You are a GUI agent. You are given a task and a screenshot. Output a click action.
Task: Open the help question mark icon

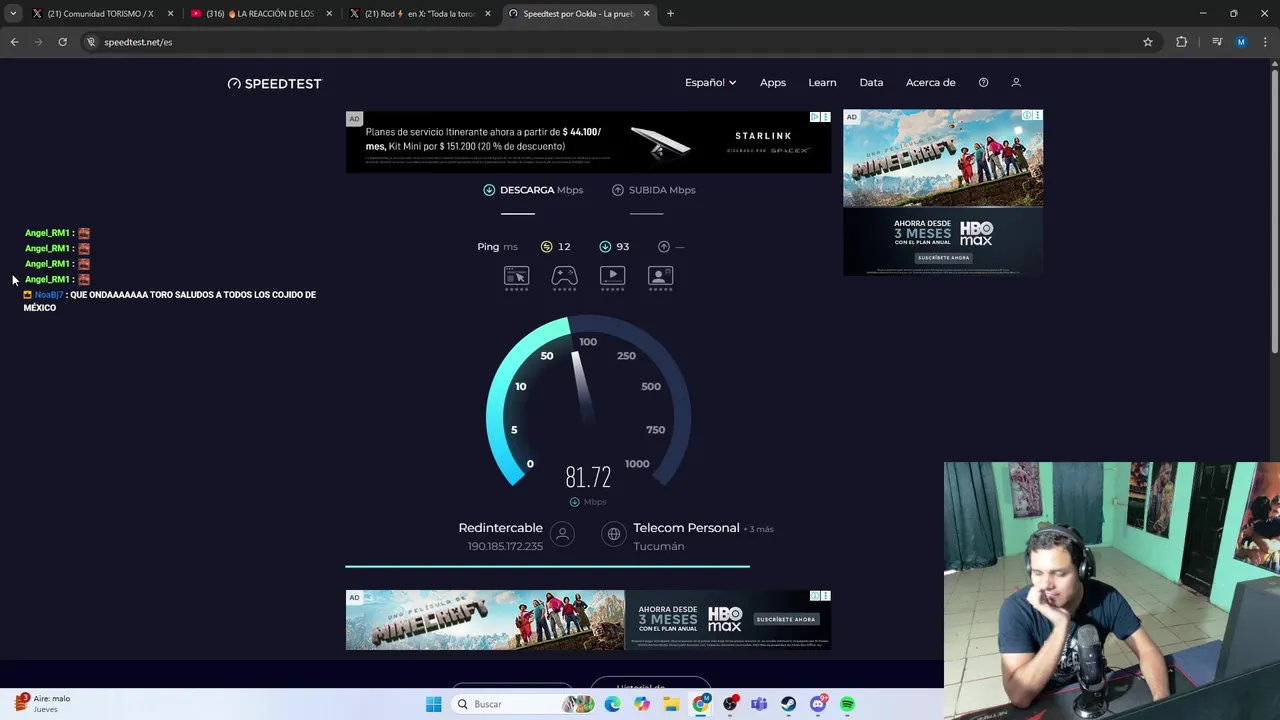tap(983, 83)
